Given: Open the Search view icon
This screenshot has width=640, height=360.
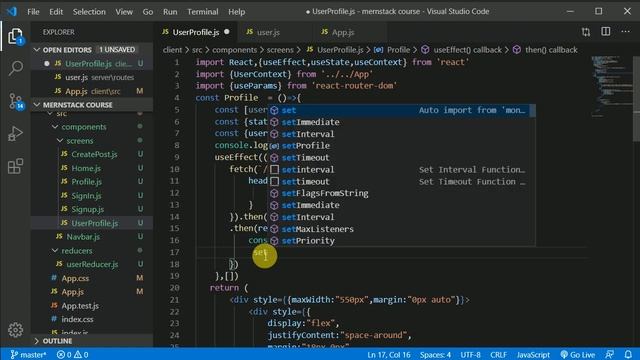Looking at the screenshot, I should (x=16, y=68).
